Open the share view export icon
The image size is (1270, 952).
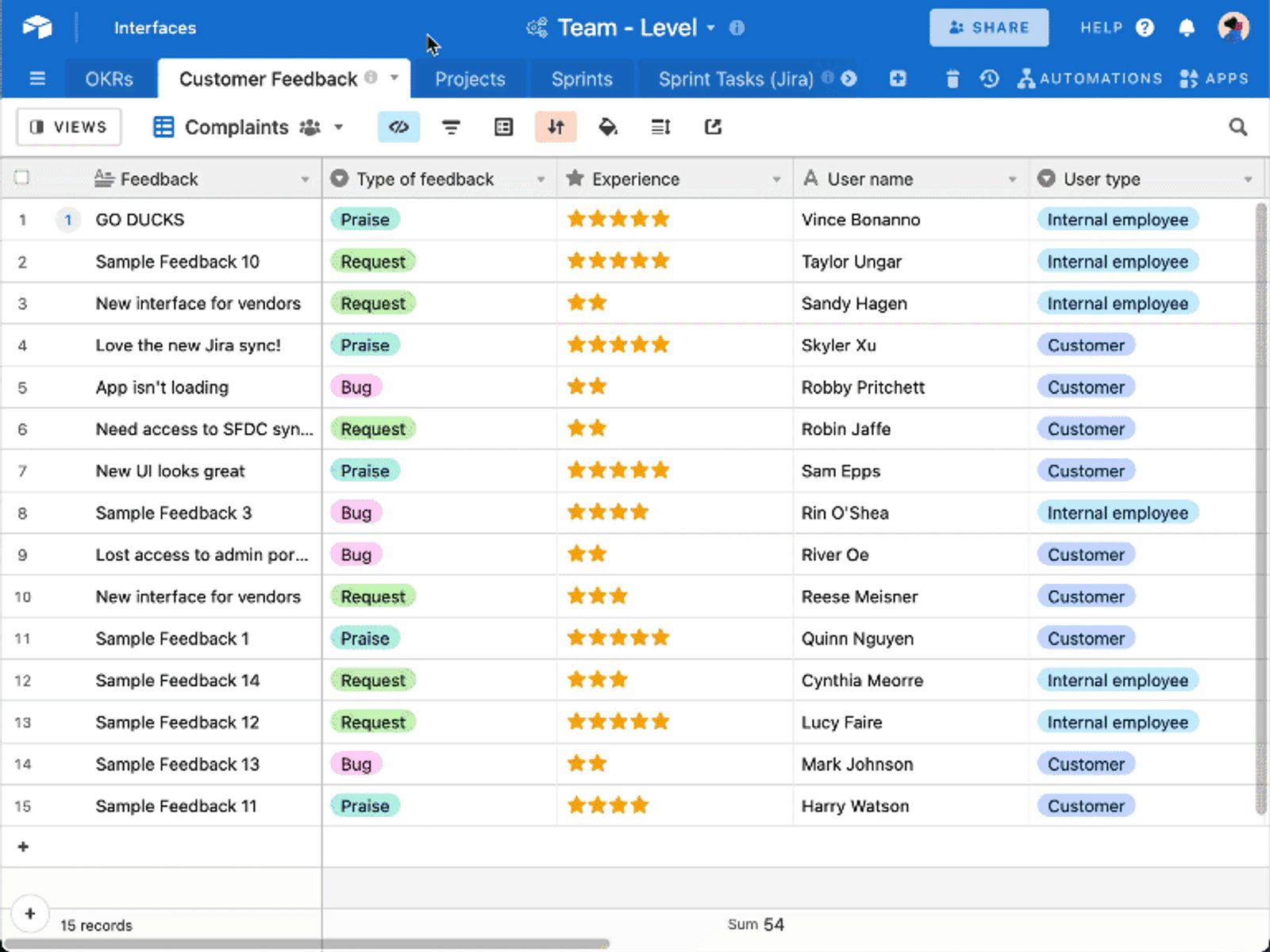713,127
